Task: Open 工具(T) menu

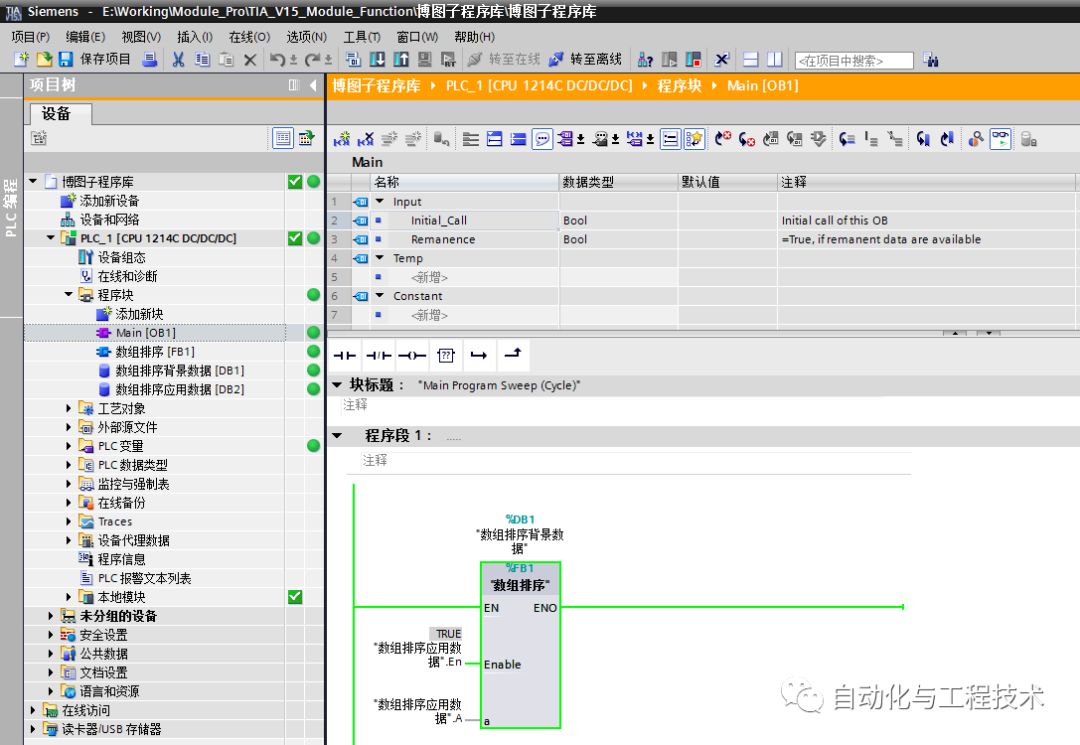Action: [x=362, y=36]
